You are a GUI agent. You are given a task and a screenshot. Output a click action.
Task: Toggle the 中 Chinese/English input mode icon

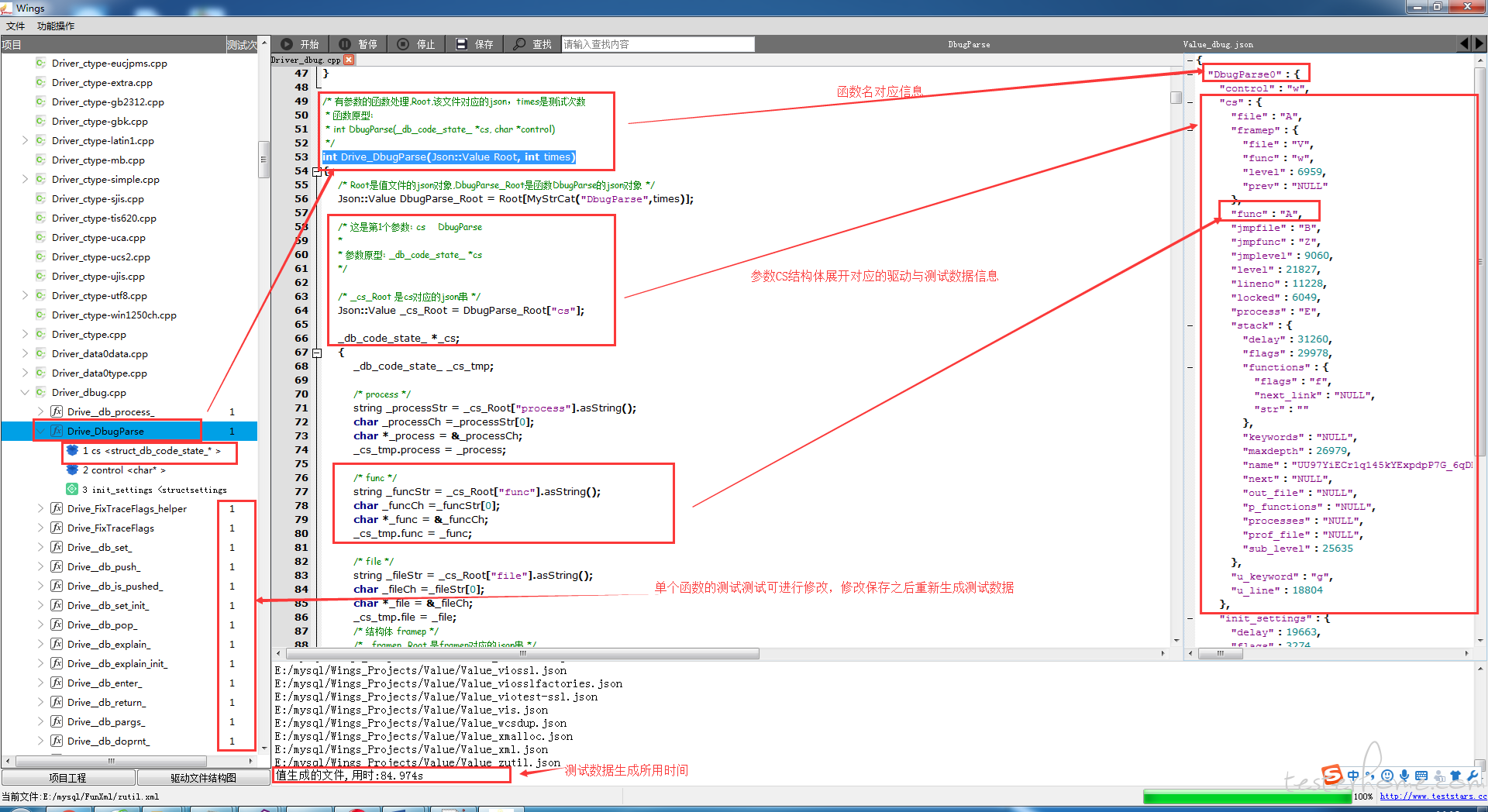(1353, 776)
